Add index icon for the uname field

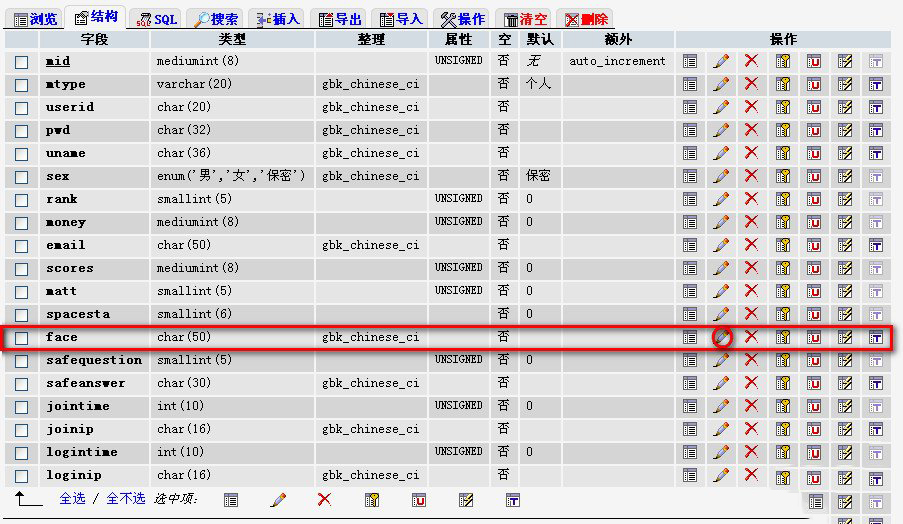pos(845,153)
